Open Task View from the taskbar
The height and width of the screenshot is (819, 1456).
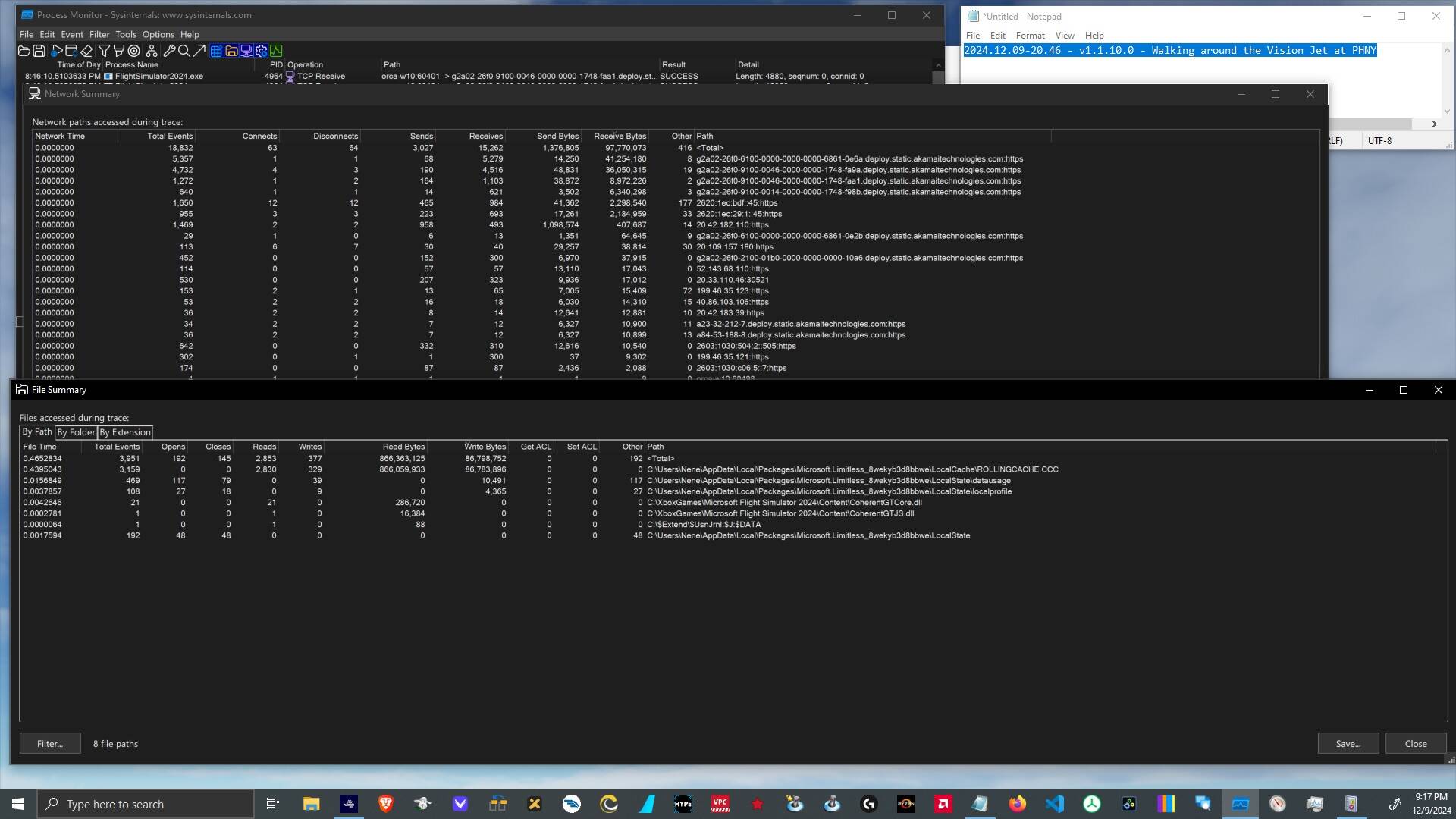point(273,804)
